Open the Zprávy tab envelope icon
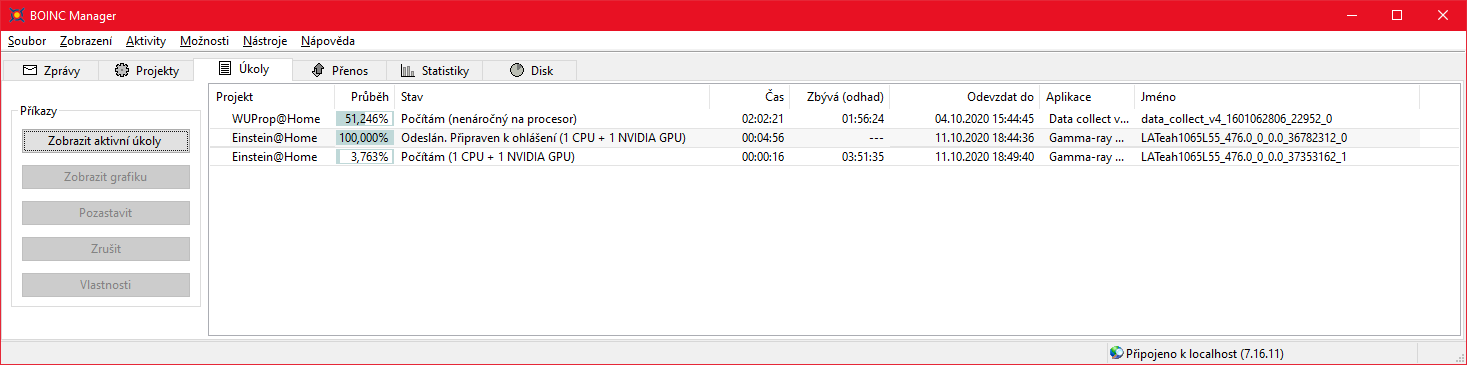 tap(30, 71)
